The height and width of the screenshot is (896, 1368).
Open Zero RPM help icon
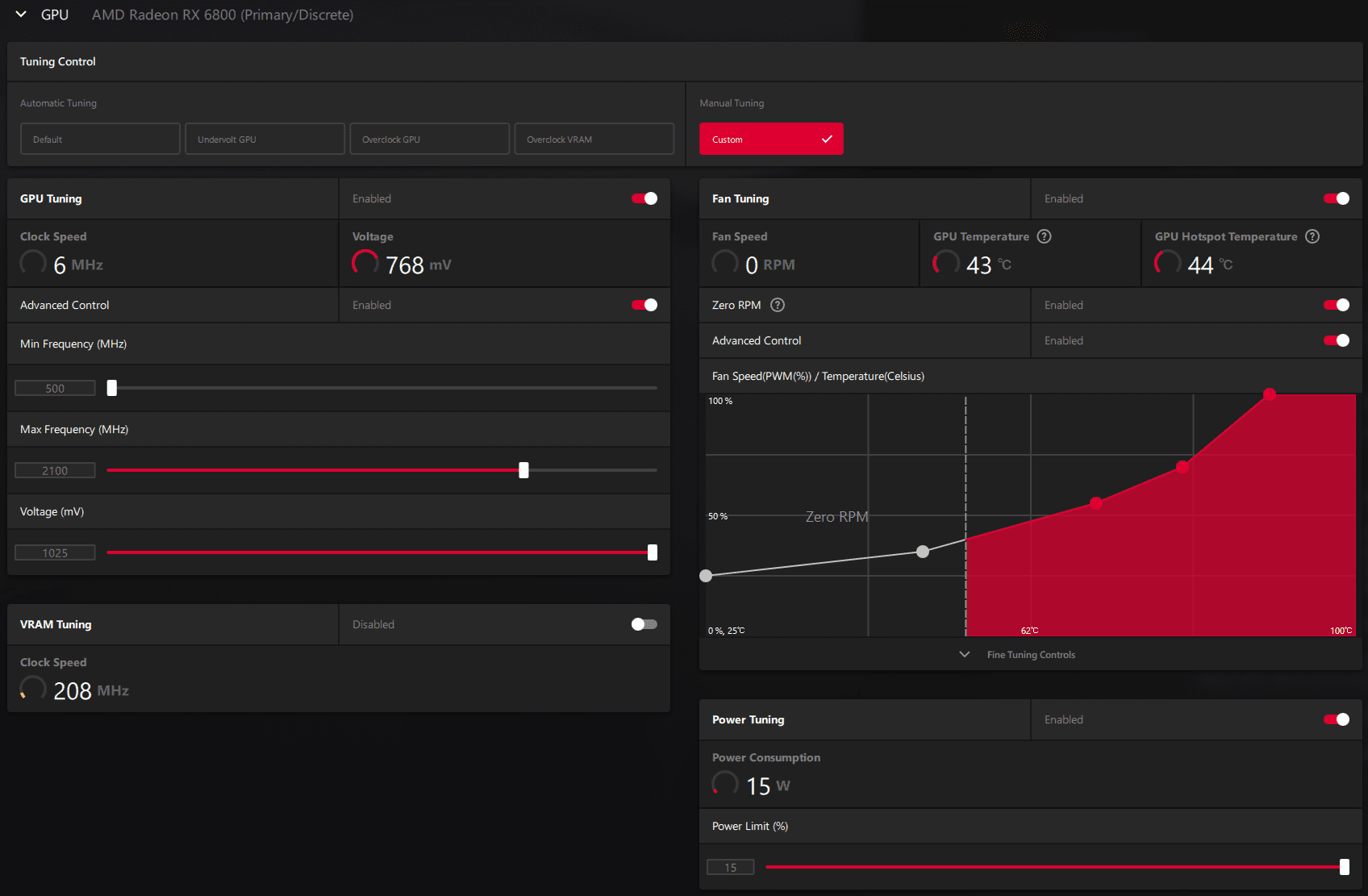tap(778, 305)
